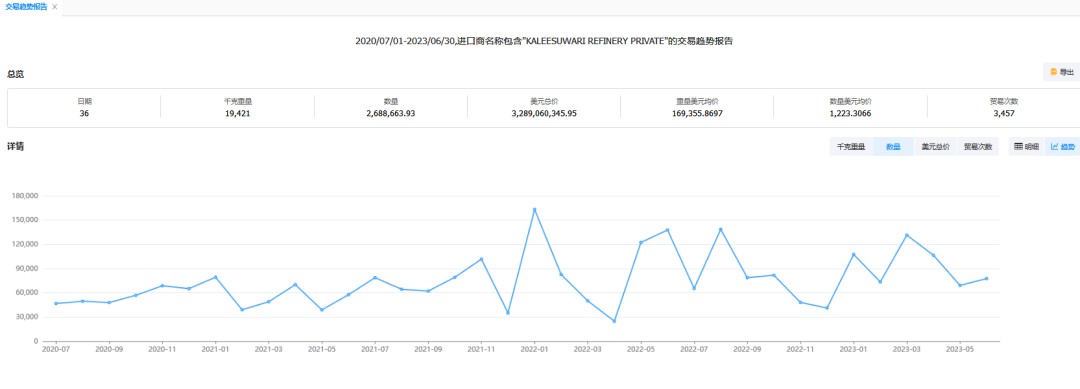Viewport: 1080px width, 389px height.
Task: Switch chart metric to 美元总价 button
Action: pos(935,147)
